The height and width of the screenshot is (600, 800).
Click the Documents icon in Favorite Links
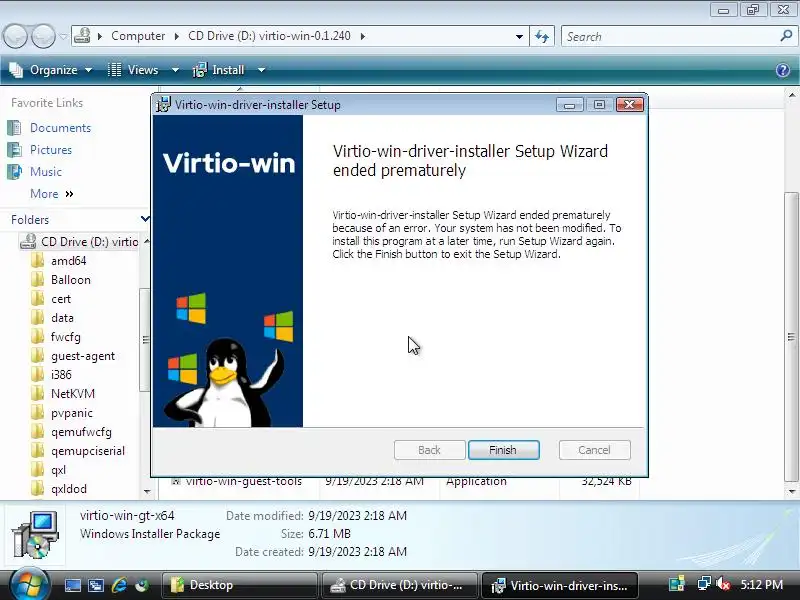(14, 128)
